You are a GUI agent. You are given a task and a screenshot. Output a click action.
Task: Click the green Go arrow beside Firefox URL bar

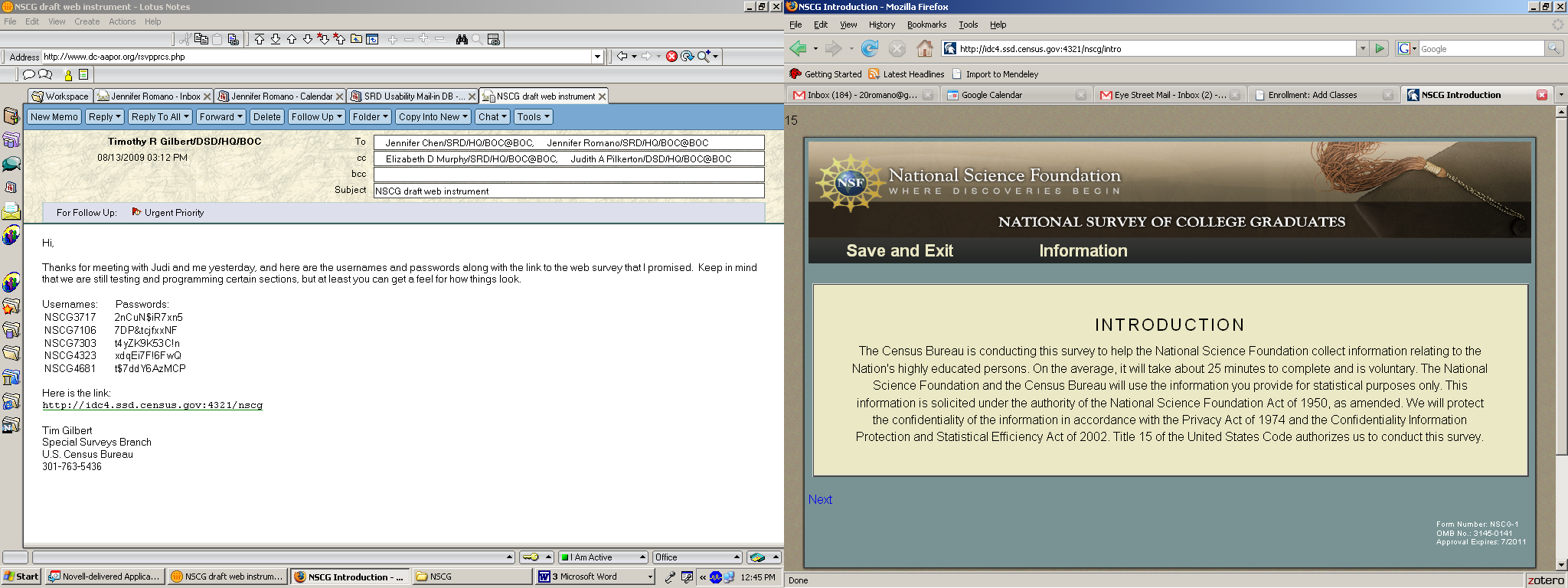click(1380, 48)
